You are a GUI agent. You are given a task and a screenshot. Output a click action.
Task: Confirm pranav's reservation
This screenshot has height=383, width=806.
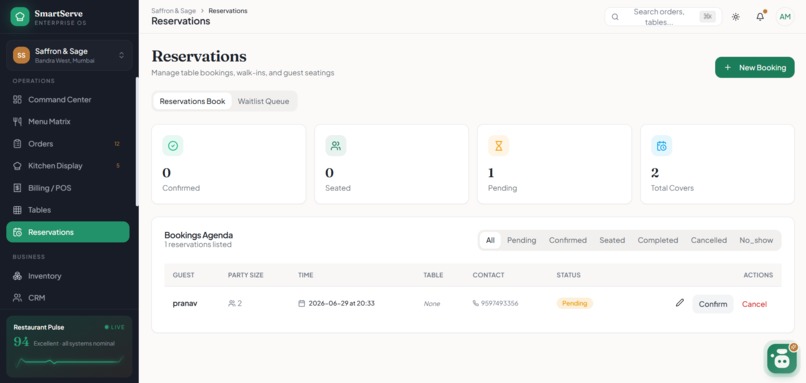[x=712, y=304]
